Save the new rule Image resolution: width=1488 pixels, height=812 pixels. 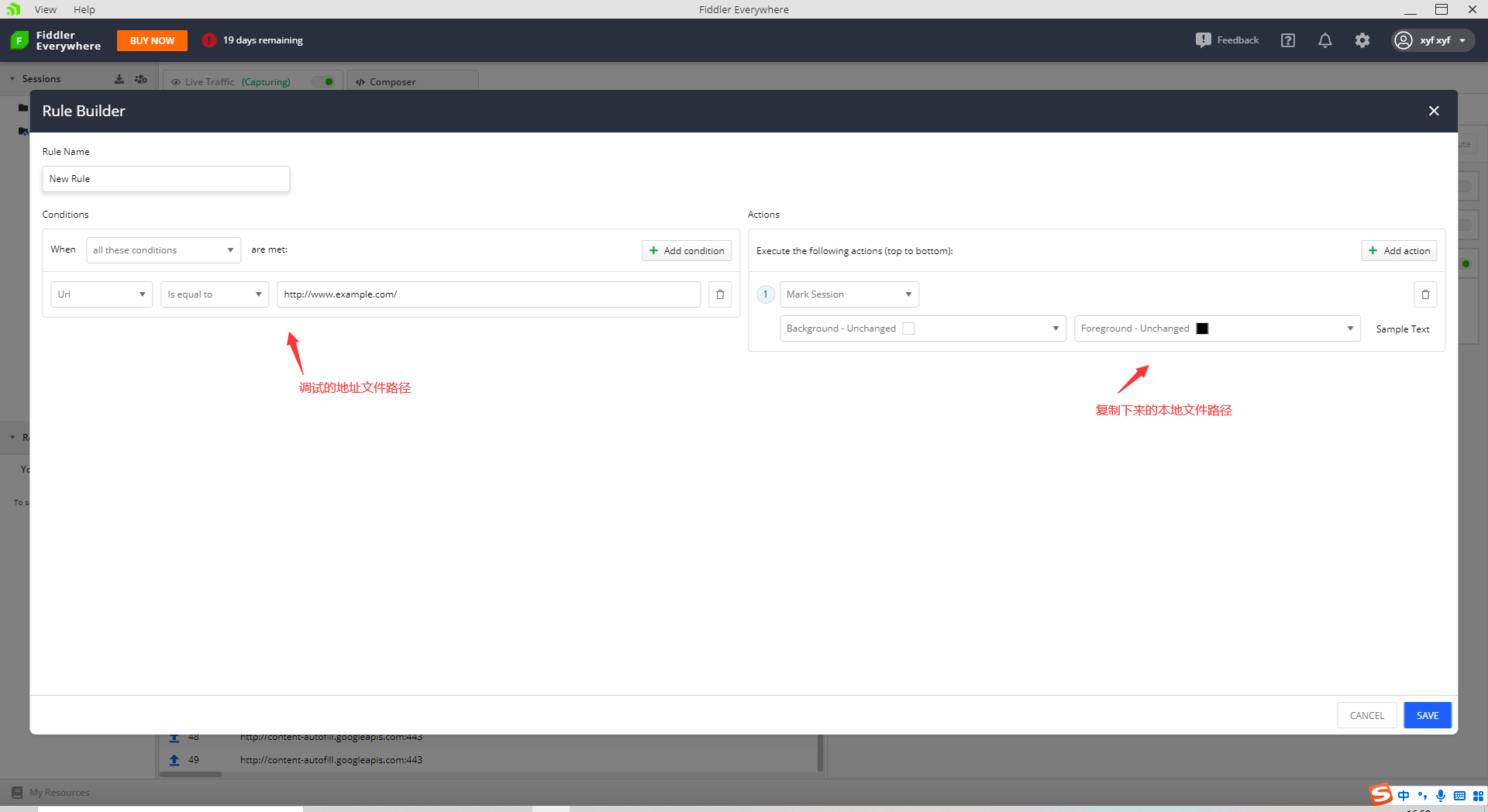click(1428, 715)
